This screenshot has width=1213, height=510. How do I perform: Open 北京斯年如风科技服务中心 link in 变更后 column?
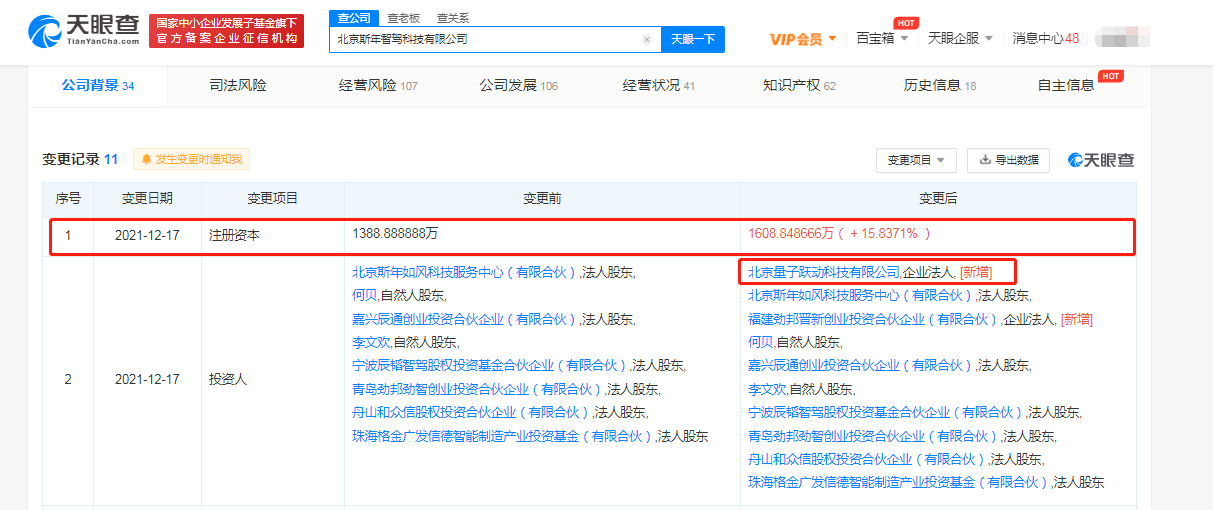pyautogui.click(x=861, y=295)
